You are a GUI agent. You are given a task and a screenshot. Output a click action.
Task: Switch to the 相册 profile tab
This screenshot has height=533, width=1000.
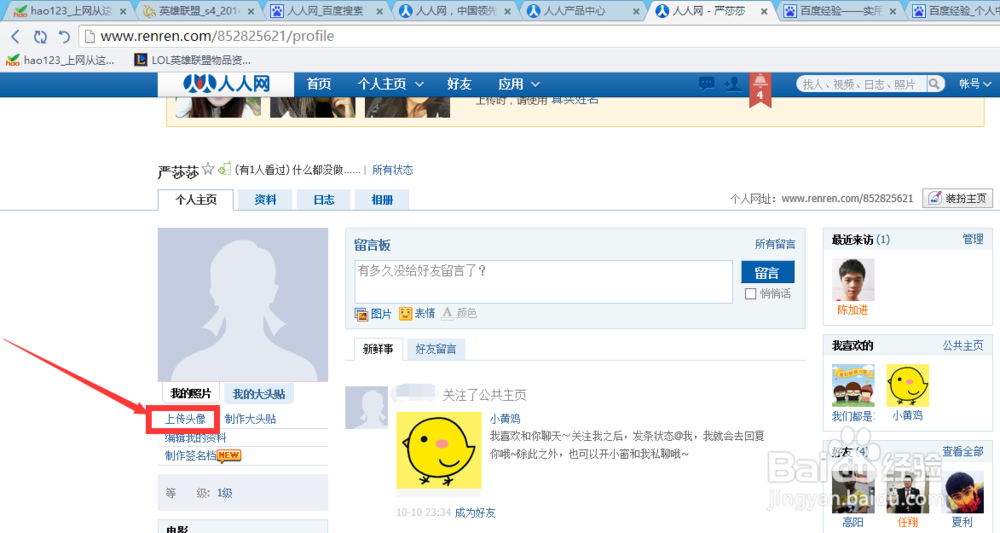pos(382,200)
